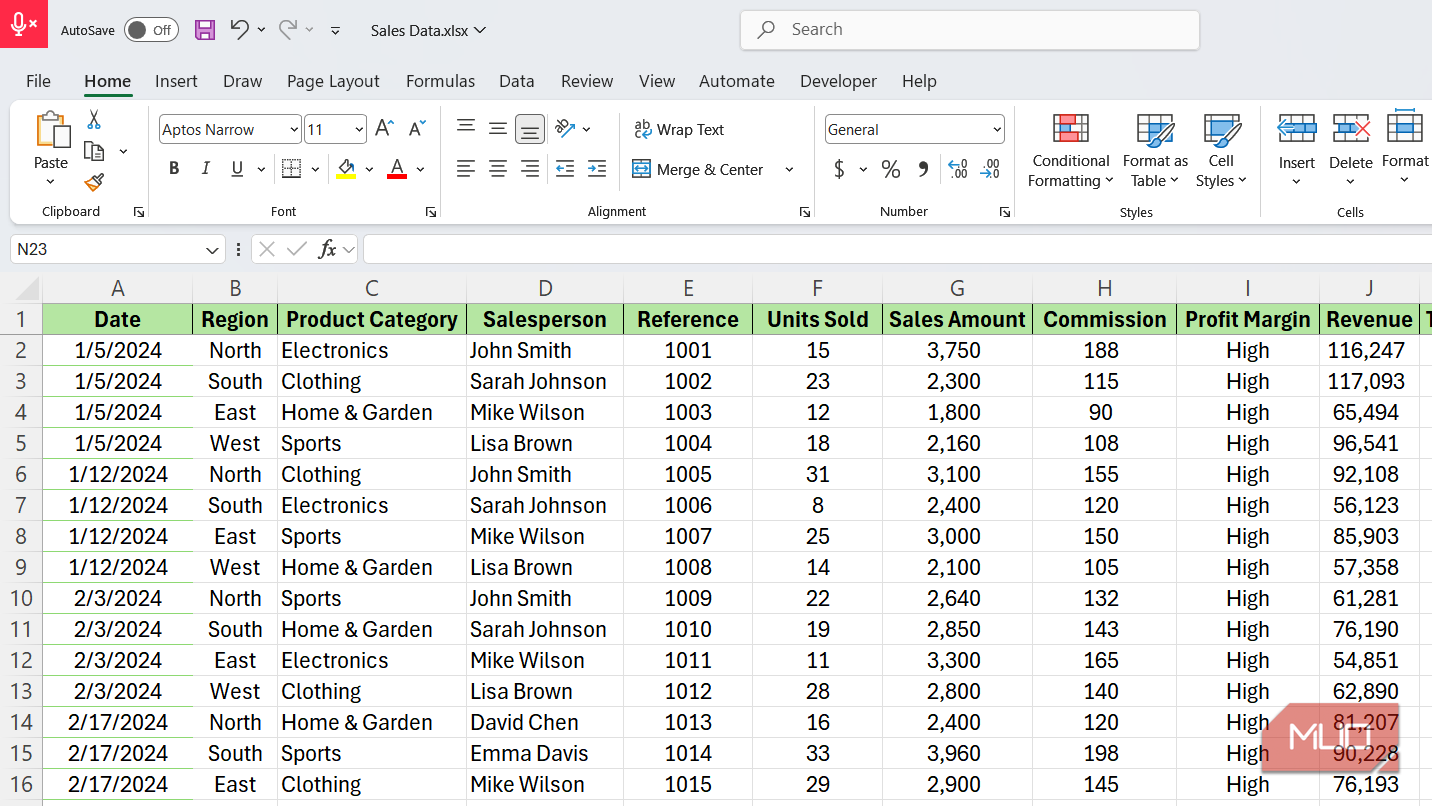Switch to the Formulas tab

440,81
